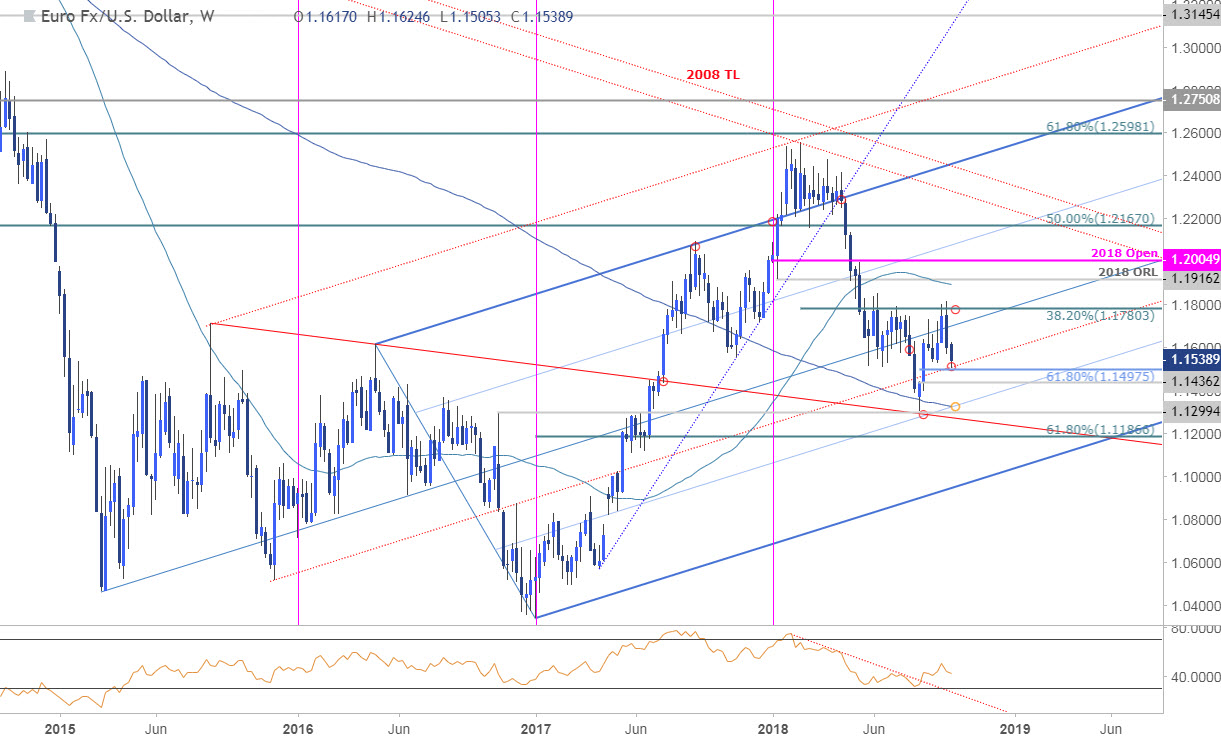Select the 2008 TL trendline label
The width and height of the screenshot is (1221, 737).
coord(712,73)
